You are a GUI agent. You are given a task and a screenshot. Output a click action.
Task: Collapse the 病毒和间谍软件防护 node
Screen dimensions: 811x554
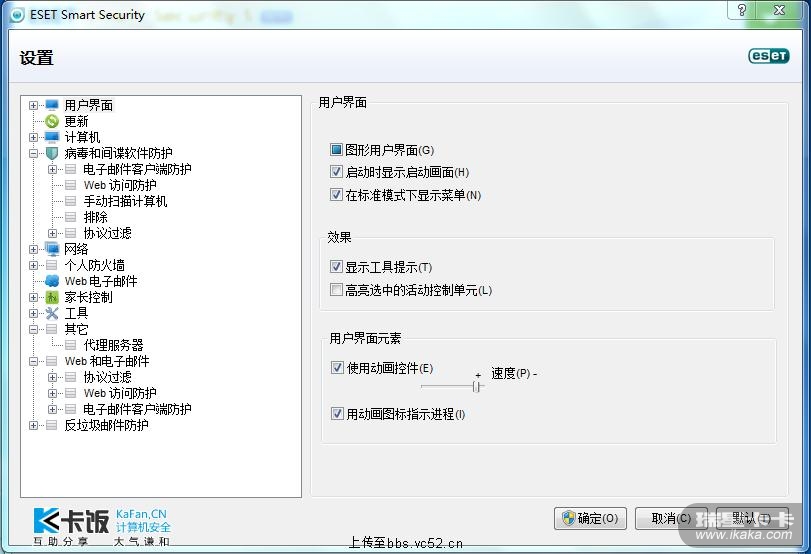pyautogui.click(x=34, y=154)
